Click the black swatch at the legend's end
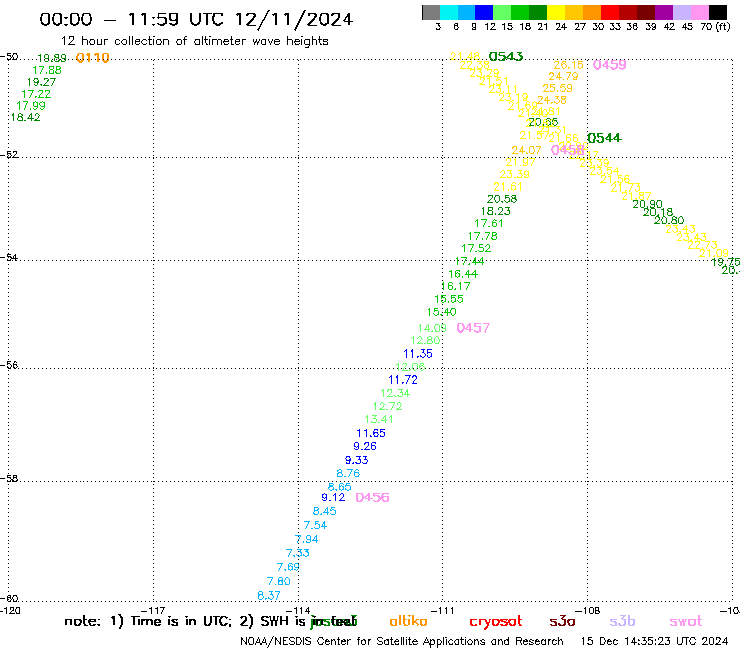The width and height of the screenshot is (740, 650). 717,12
